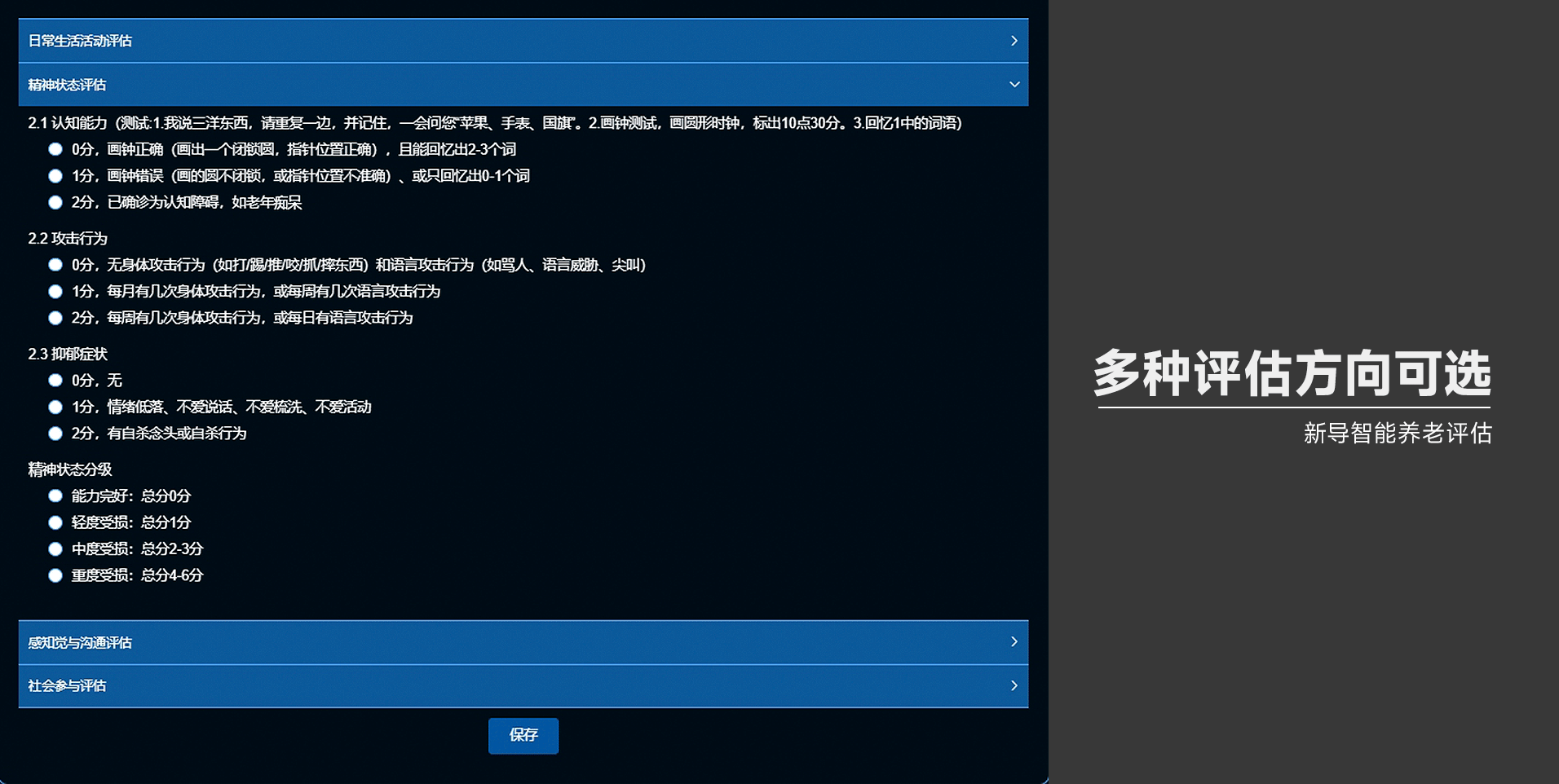The image size is (1559, 784).
Task: Expand the 社会参与评估 chevron arrow
Action: pos(1014,686)
